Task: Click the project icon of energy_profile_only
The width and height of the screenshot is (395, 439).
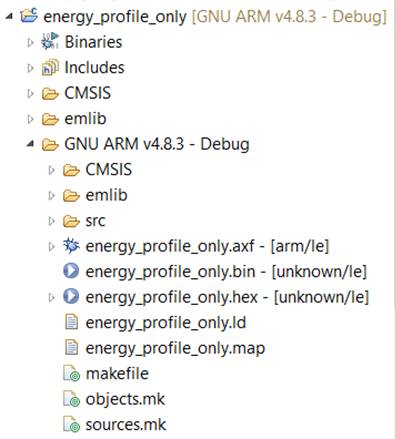Action: tap(29, 15)
